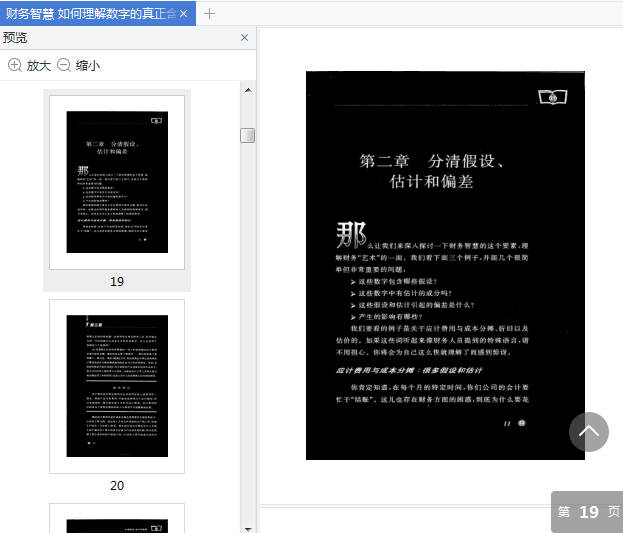The width and height of the screenshot is (623, 533).
Task: Click the preview scrollbar's down arrow
Action: (x=247, y=525)
